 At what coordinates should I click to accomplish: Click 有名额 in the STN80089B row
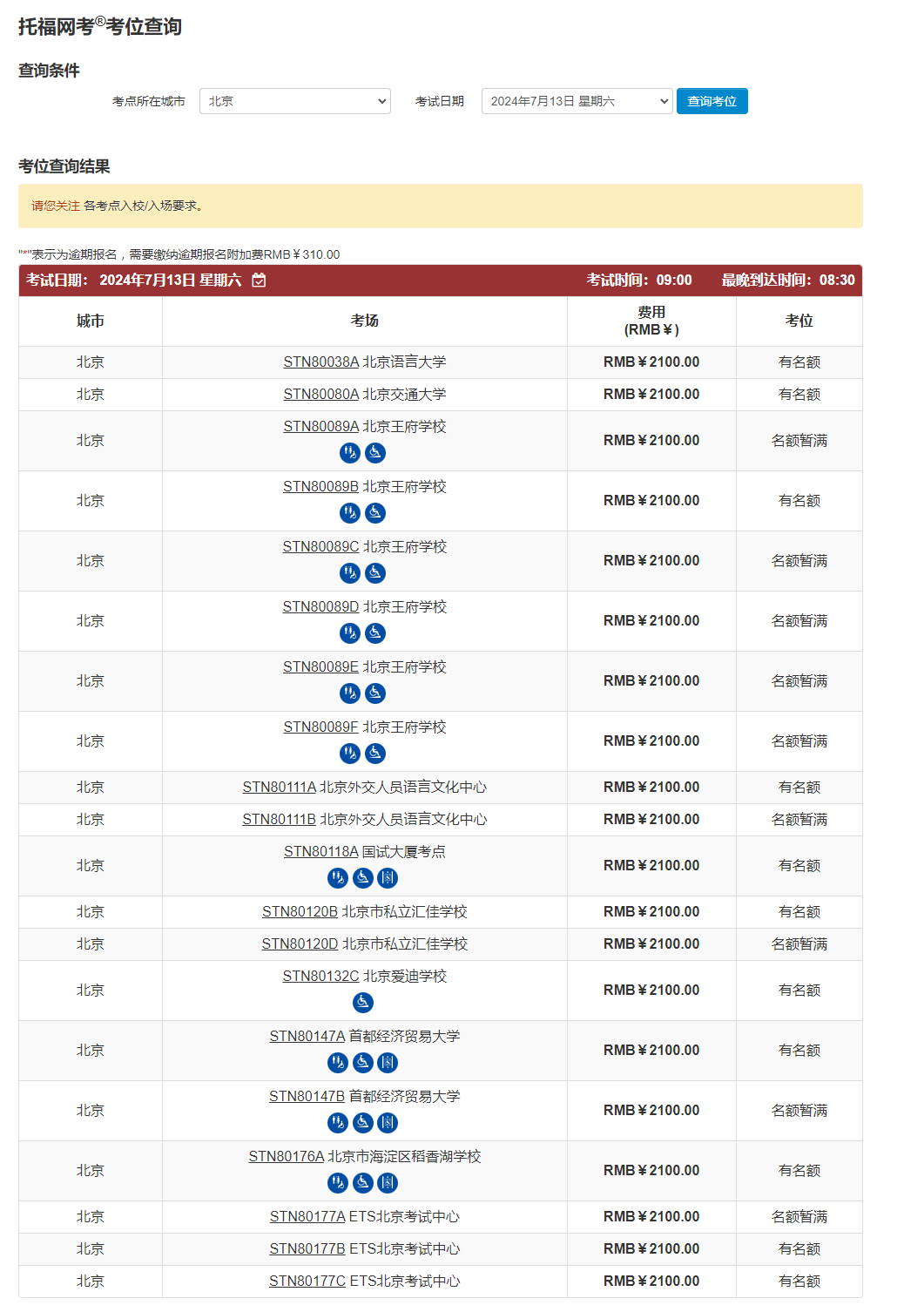[x=799, y=501]
